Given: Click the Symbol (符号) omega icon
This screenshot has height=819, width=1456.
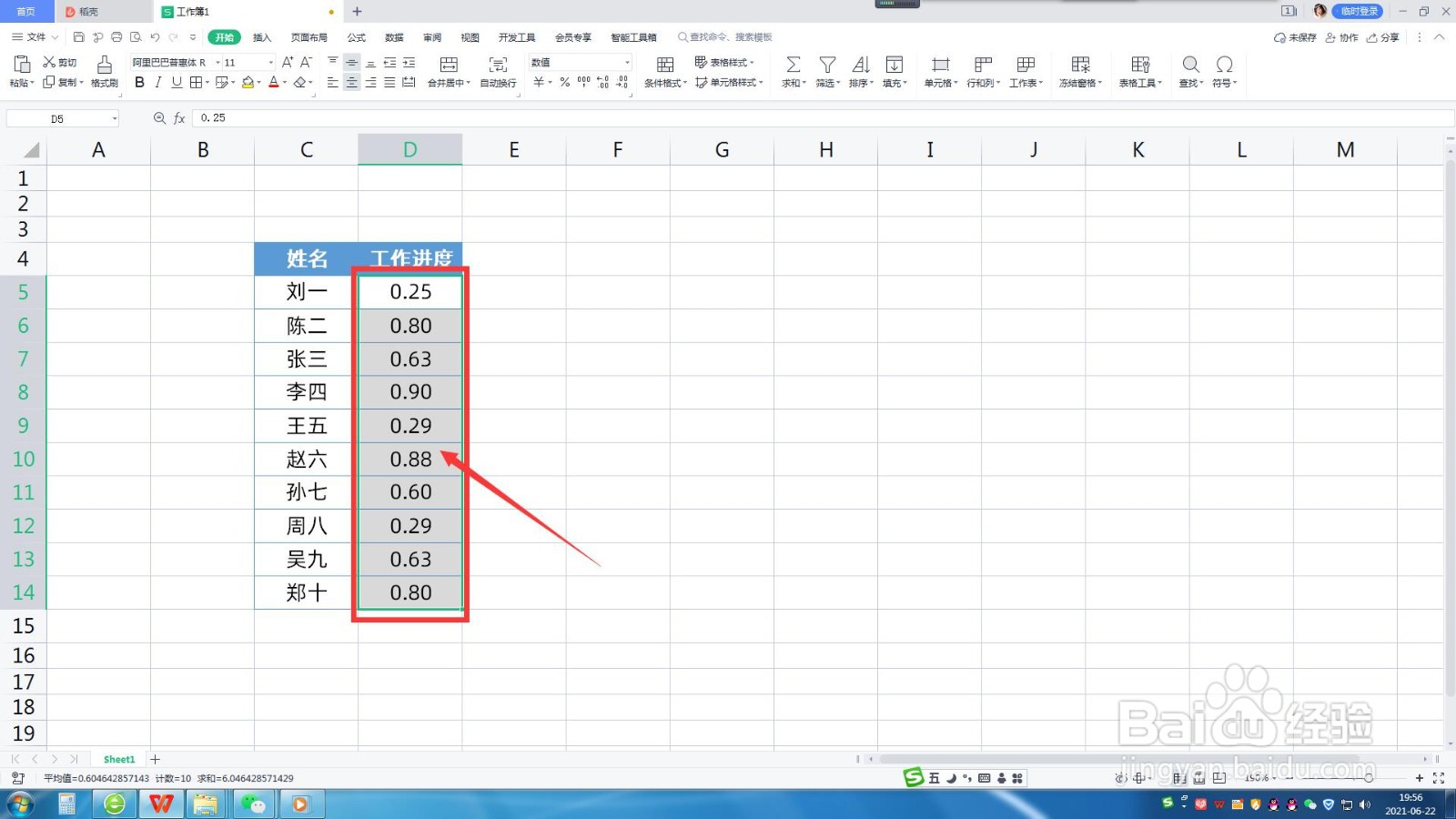Looking at the screenshot, I should pyautogui.click(x=1225, y=65).
